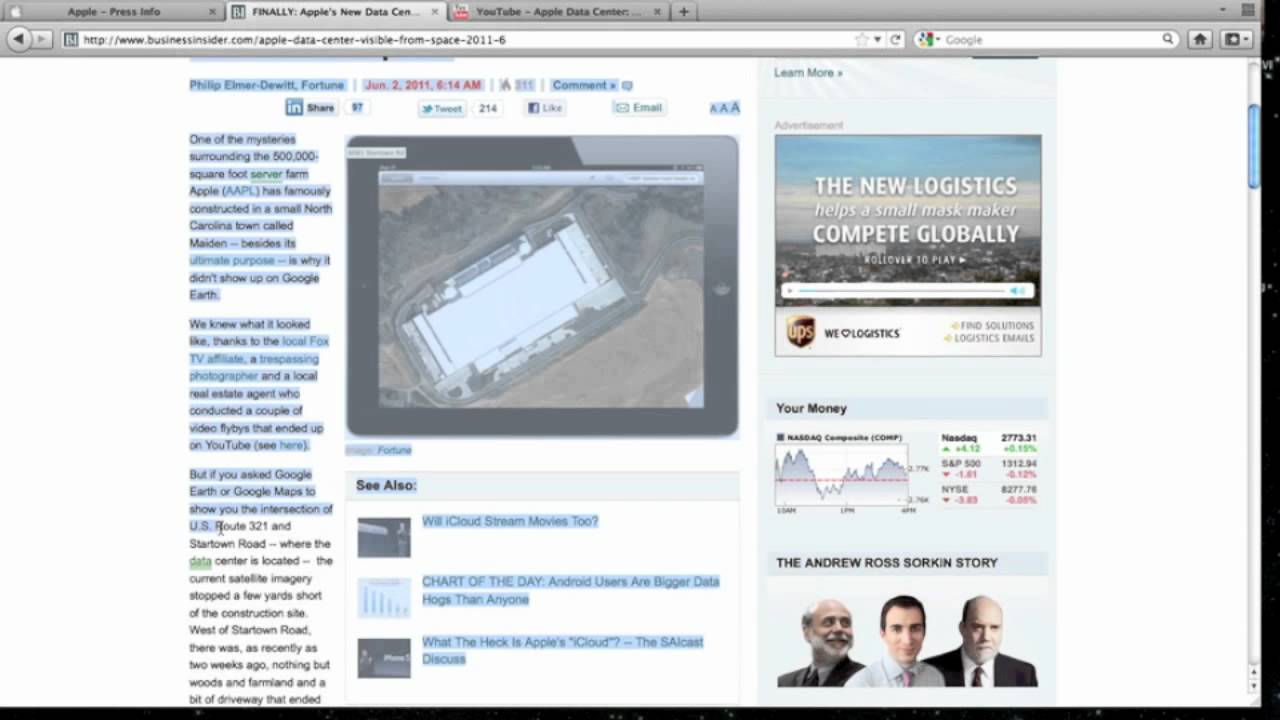Click the NYSE index row
The height and width of the screenshot is (720, 1280).
[988, 495]
